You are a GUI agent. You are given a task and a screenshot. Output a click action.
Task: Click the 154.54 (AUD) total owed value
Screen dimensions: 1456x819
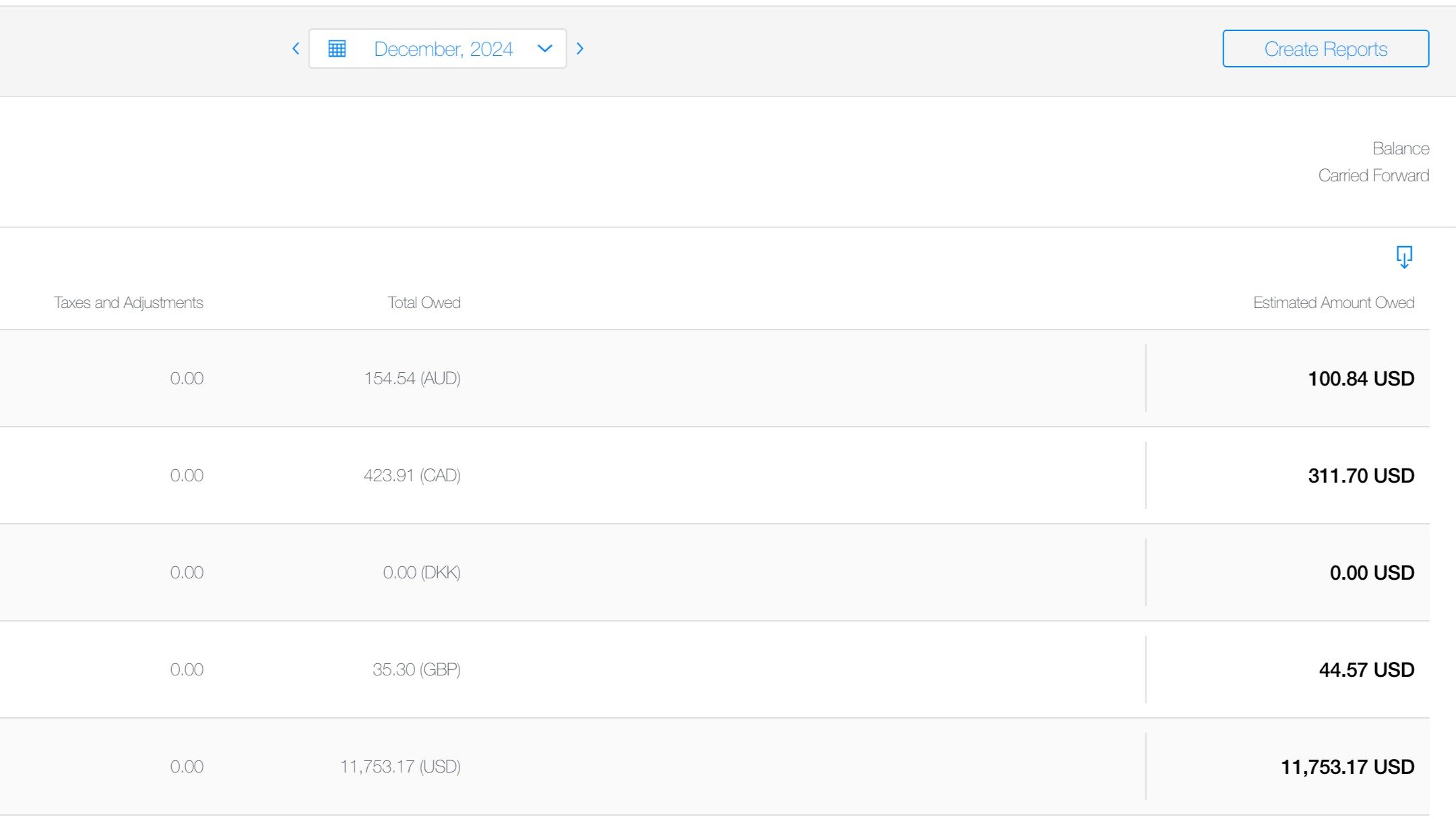(x=412, y=379)
